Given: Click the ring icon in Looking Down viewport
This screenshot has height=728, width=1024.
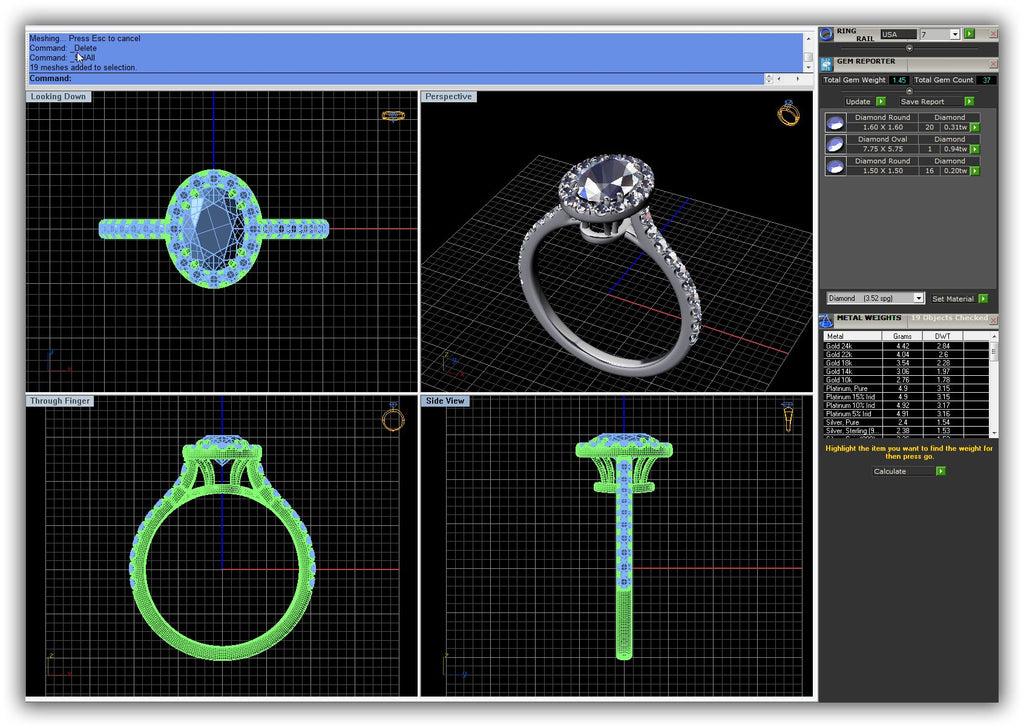Looking at the screenshot, I should pos(393,116).
